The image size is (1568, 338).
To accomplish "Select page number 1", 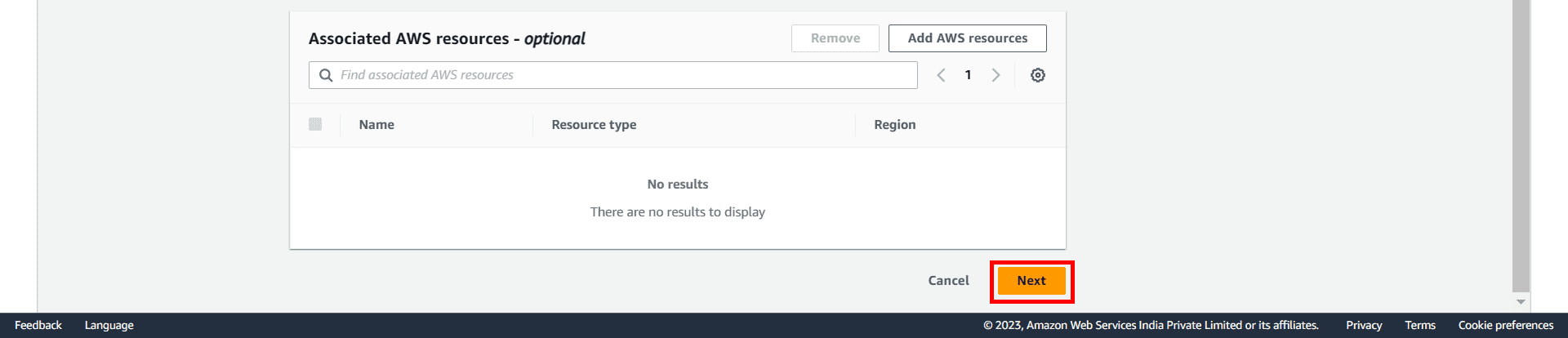I will 968,75.
